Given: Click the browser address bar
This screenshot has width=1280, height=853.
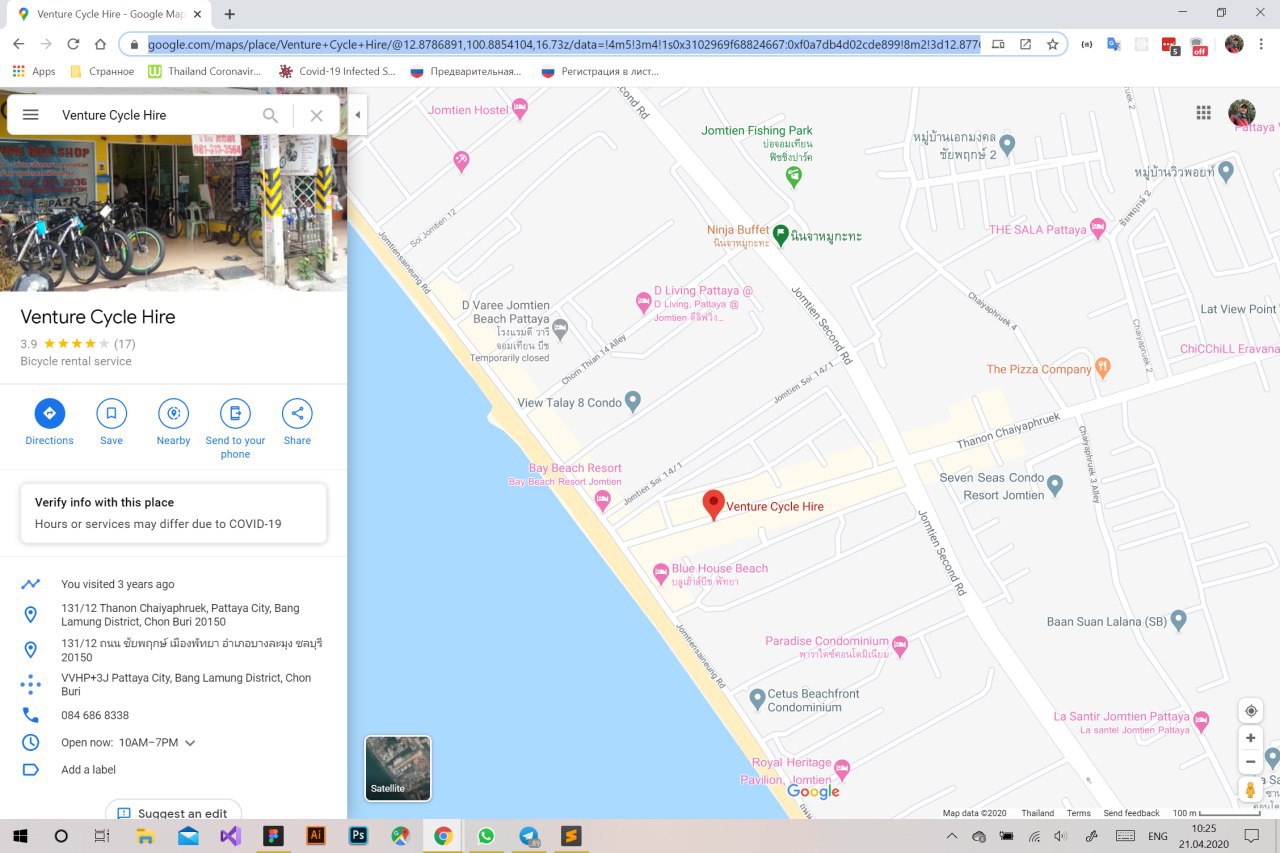Looking at the screenshot, I should tap(564, 44).
